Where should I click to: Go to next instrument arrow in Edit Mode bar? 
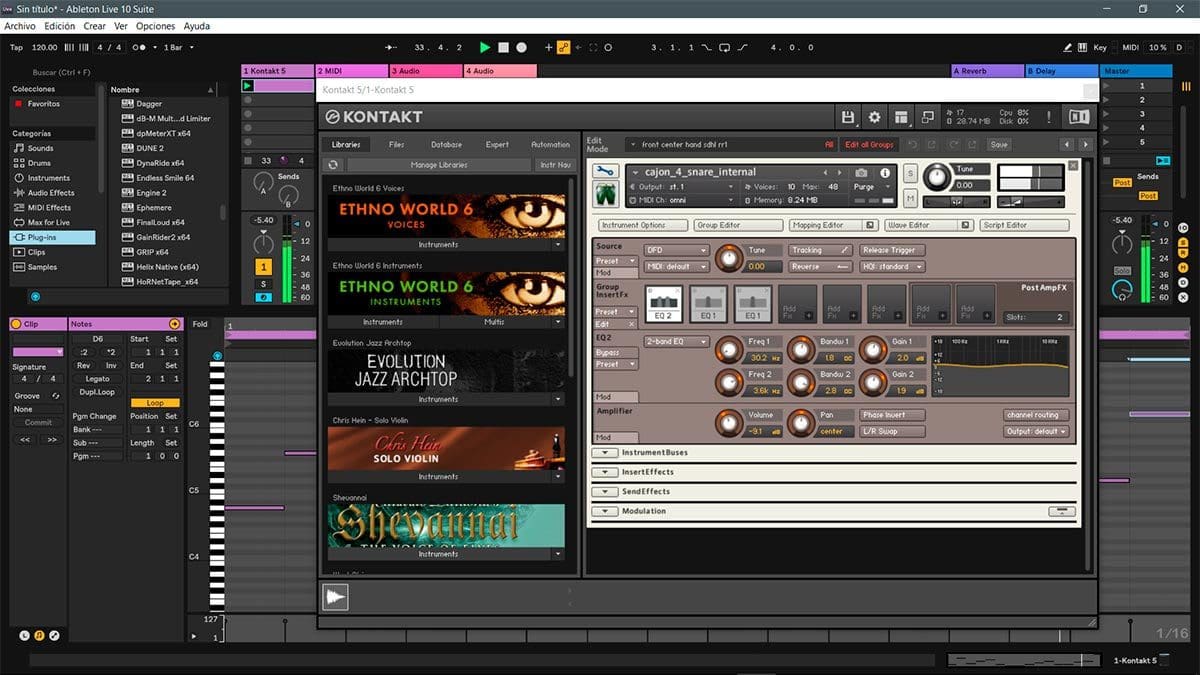click(1085, 145)
